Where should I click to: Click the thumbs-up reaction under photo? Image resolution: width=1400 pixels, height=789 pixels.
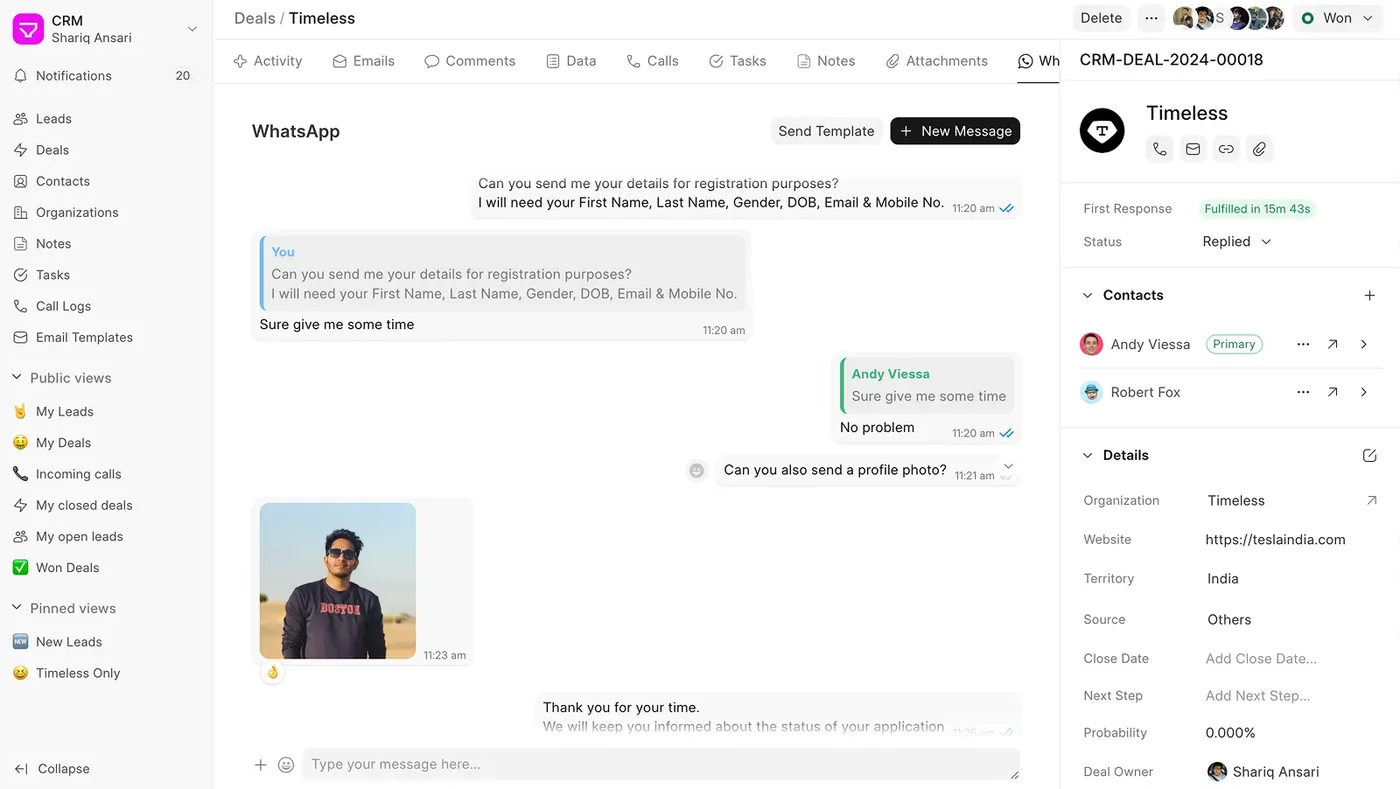[x=272, y=672]
